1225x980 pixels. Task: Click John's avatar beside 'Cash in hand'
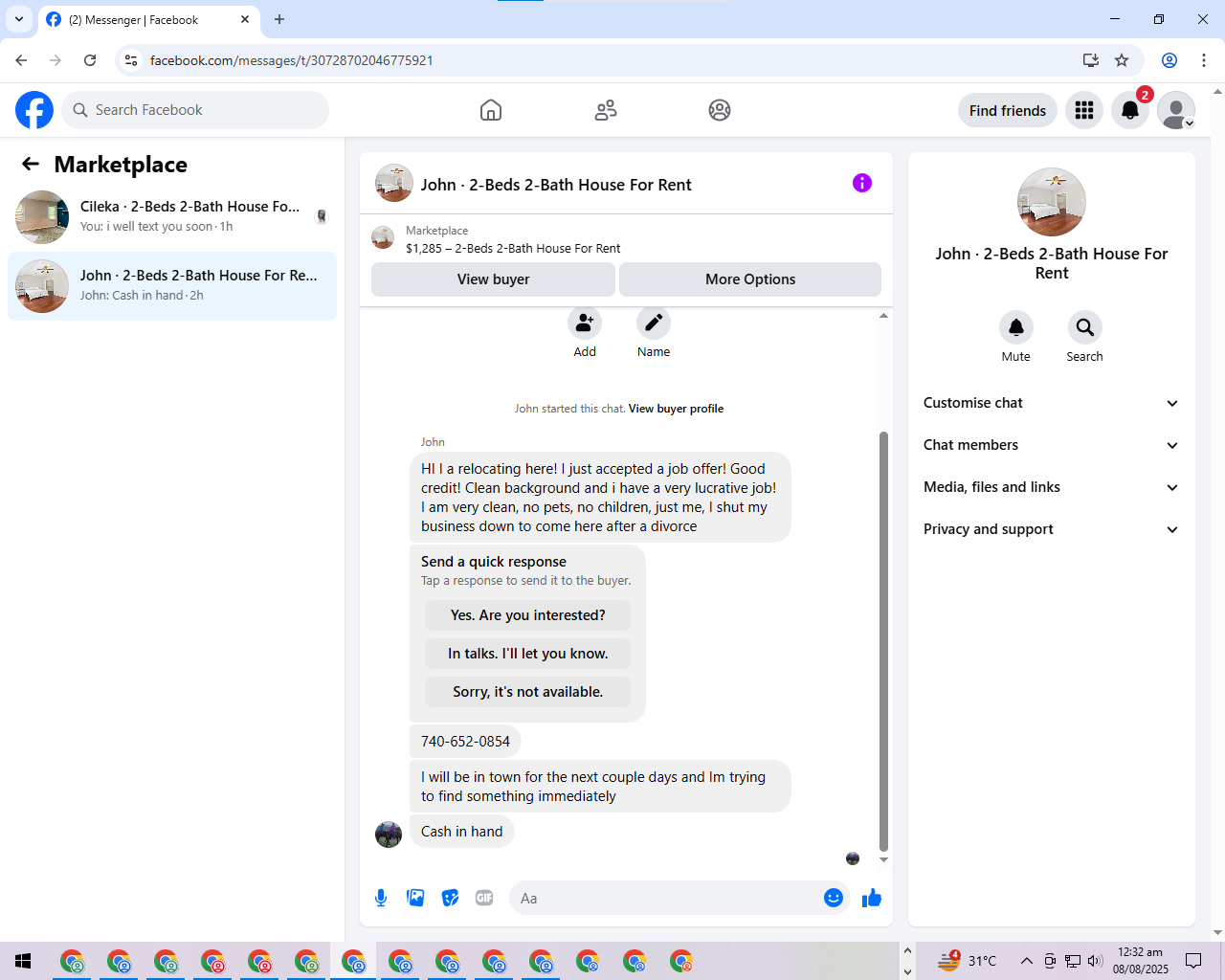pos(389,835)
